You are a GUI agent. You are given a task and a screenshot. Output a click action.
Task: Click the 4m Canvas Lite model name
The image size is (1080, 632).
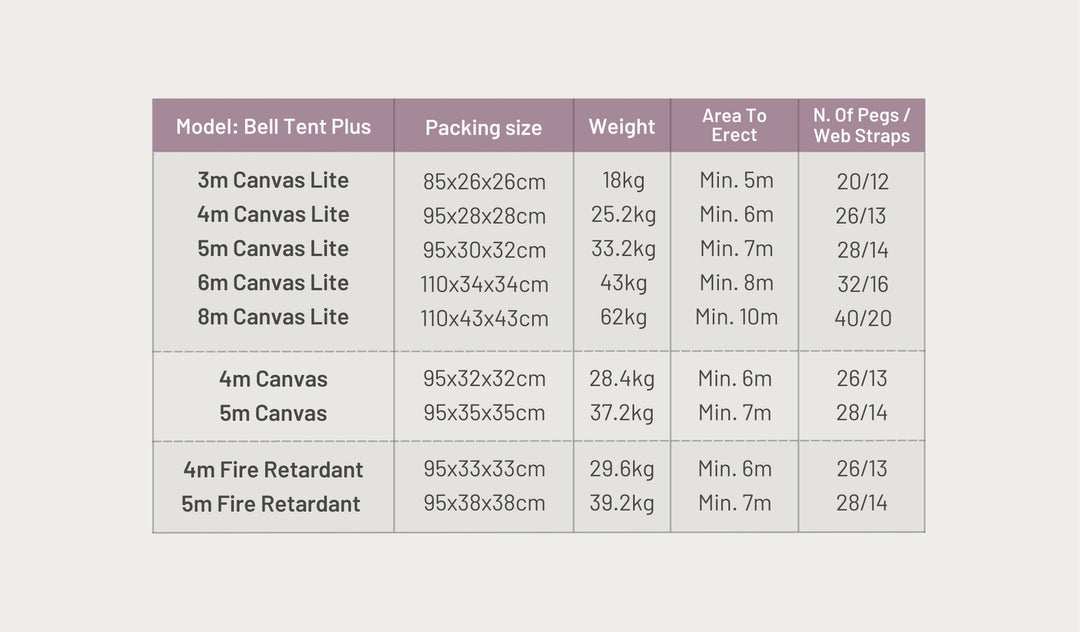pos(273,214)
